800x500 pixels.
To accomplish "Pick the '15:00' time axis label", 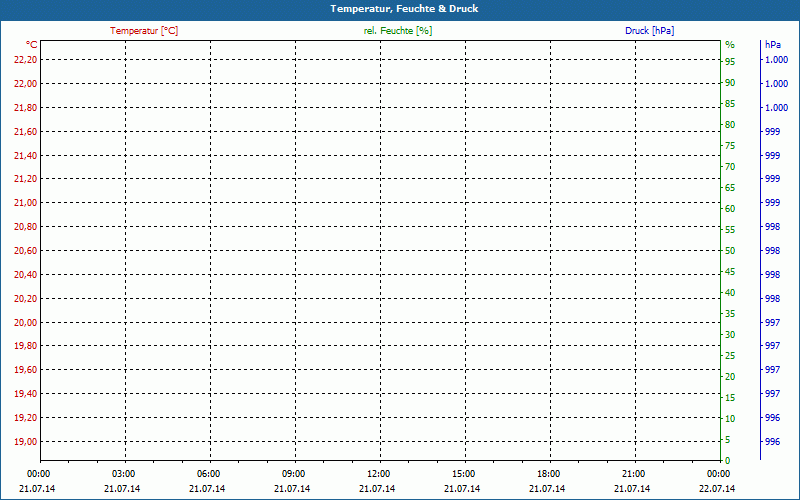I will pyautogui.click(x=464, y=474).
